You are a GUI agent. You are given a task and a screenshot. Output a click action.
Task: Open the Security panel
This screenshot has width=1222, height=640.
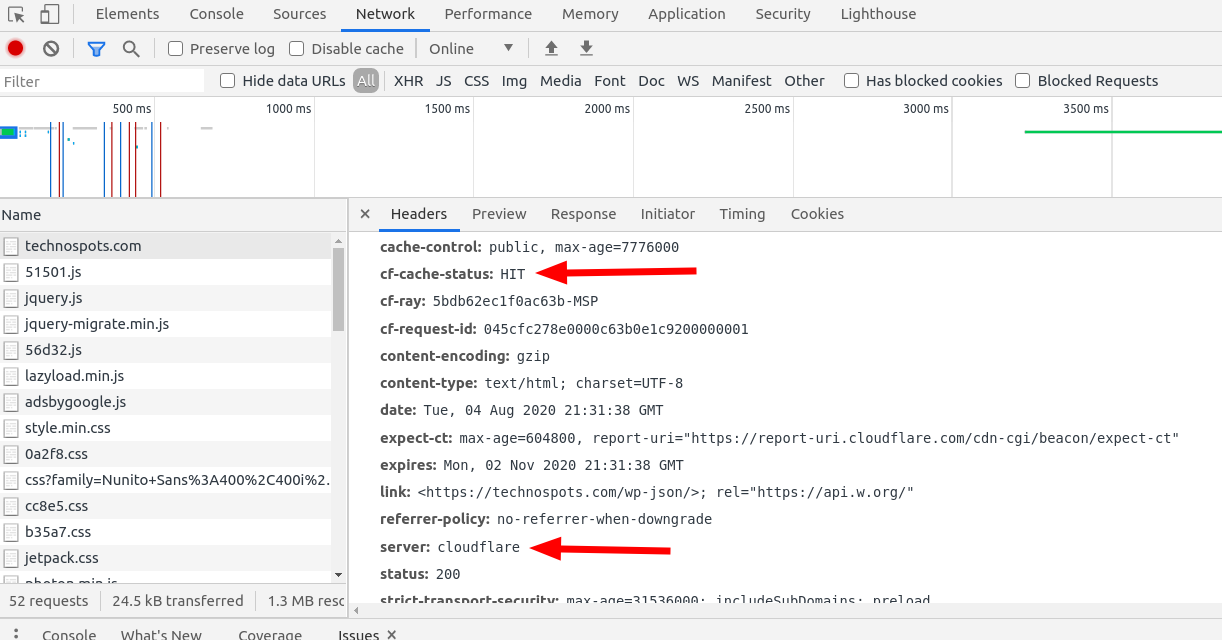[783, 14]
